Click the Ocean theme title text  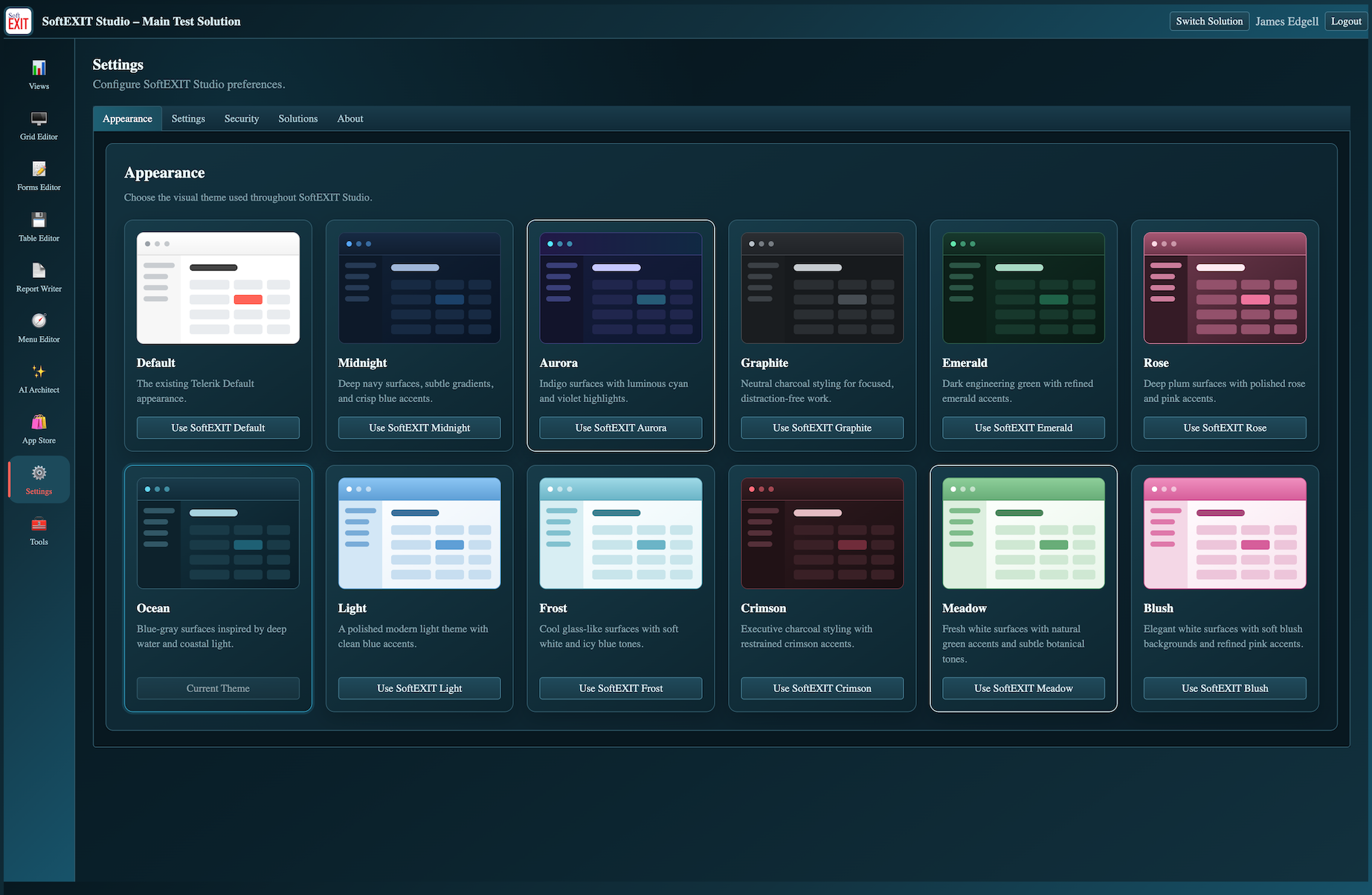pos(153,608)
